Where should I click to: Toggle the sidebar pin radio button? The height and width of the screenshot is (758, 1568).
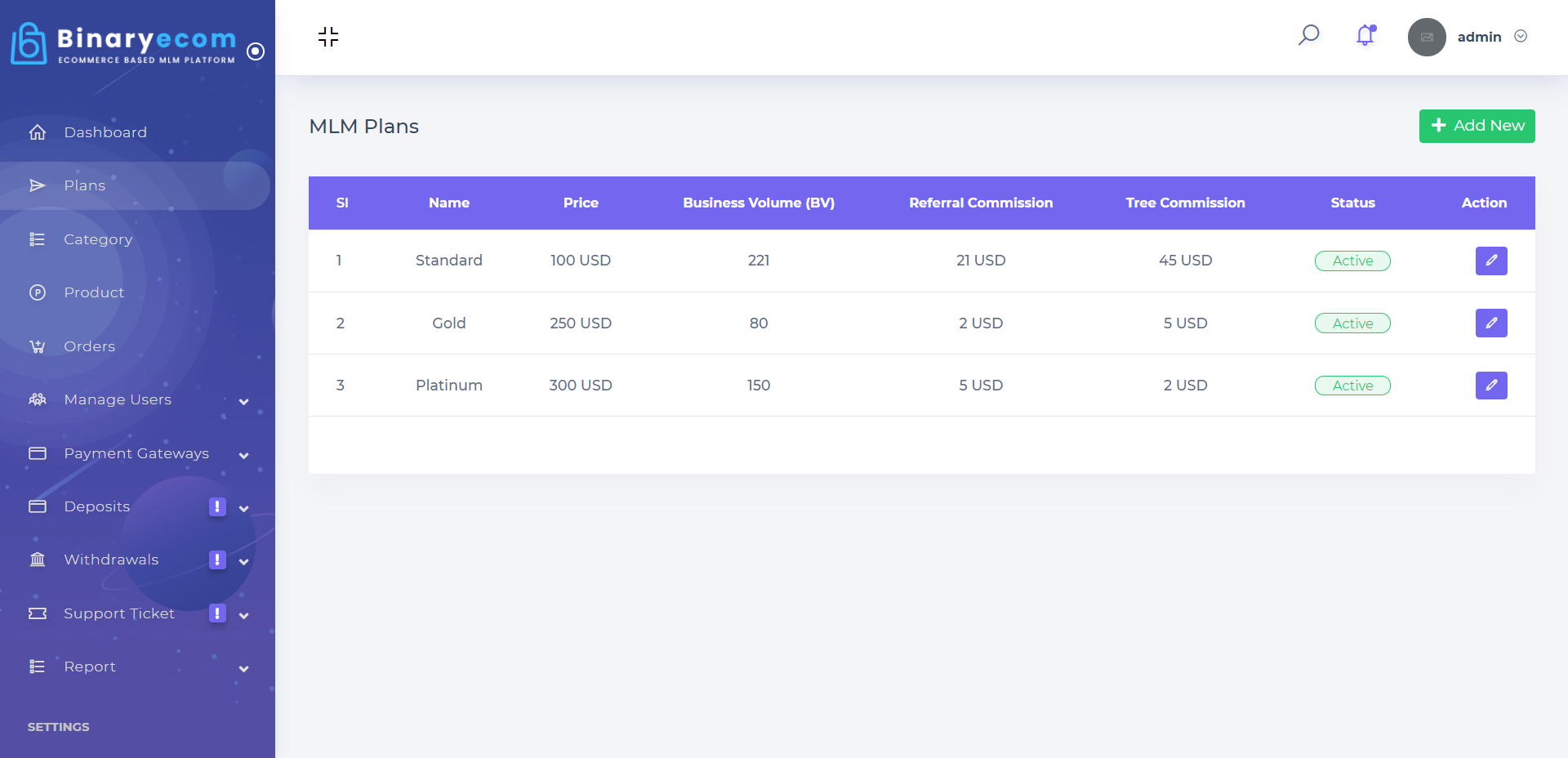point(256,51)
